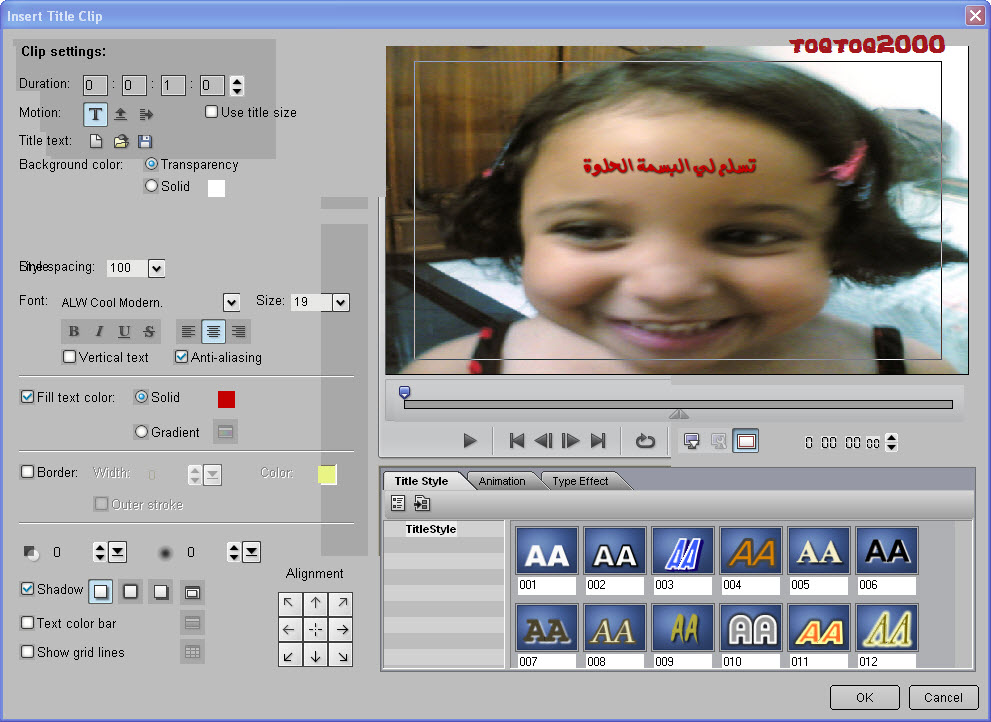
Task: Toggle the Repeat loop icon
Action: coord(646,441)
